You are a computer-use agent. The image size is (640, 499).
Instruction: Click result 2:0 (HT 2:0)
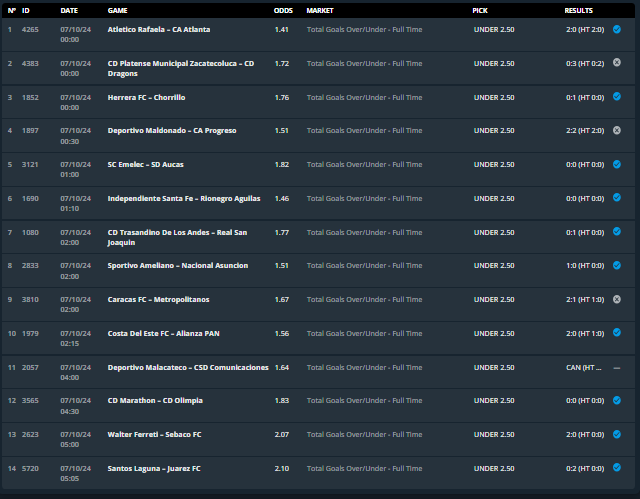coord(585,29)
